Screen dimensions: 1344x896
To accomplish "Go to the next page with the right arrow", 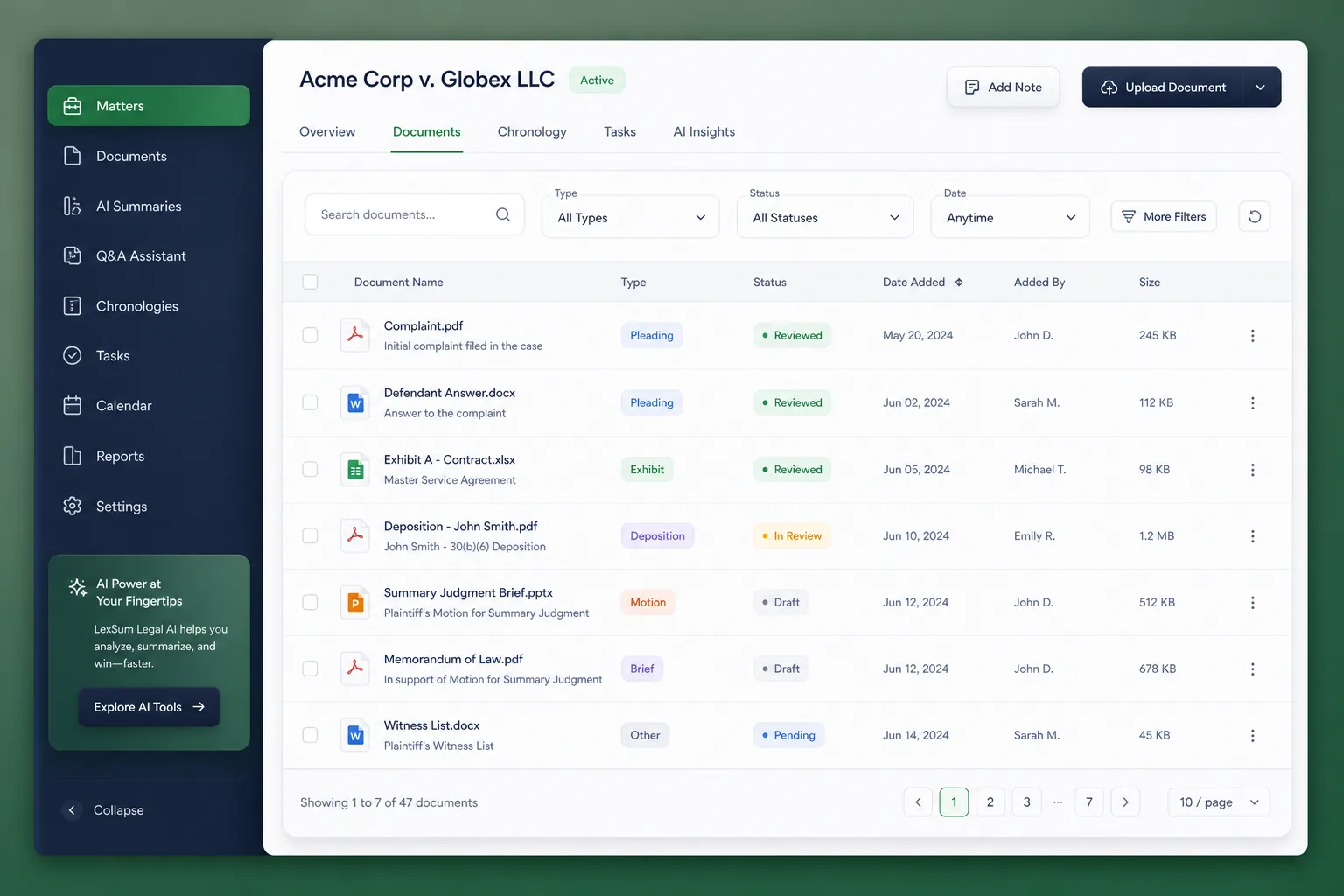I will point(1125,802).
